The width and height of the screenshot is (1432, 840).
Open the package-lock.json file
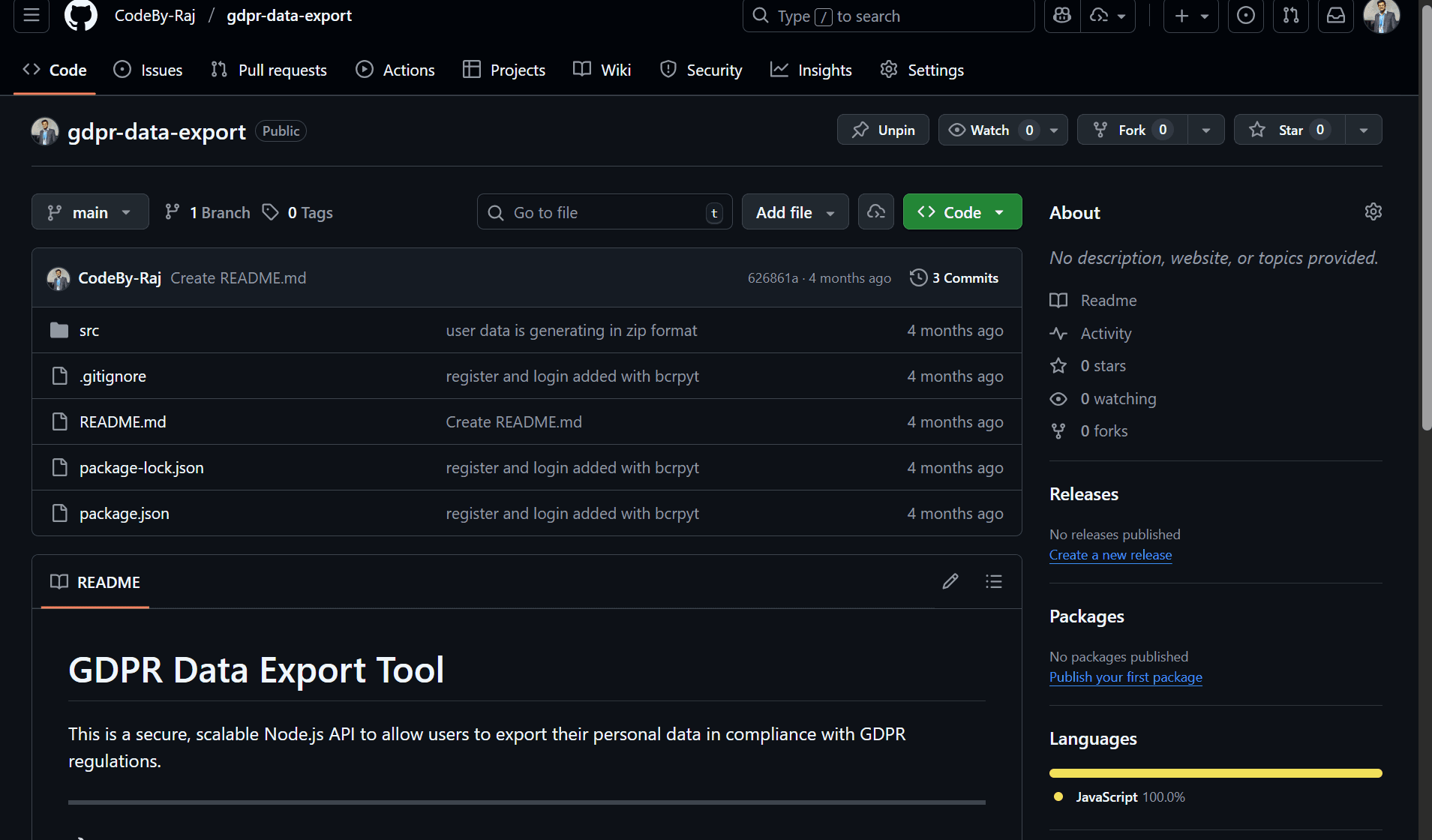pos(140,466)
